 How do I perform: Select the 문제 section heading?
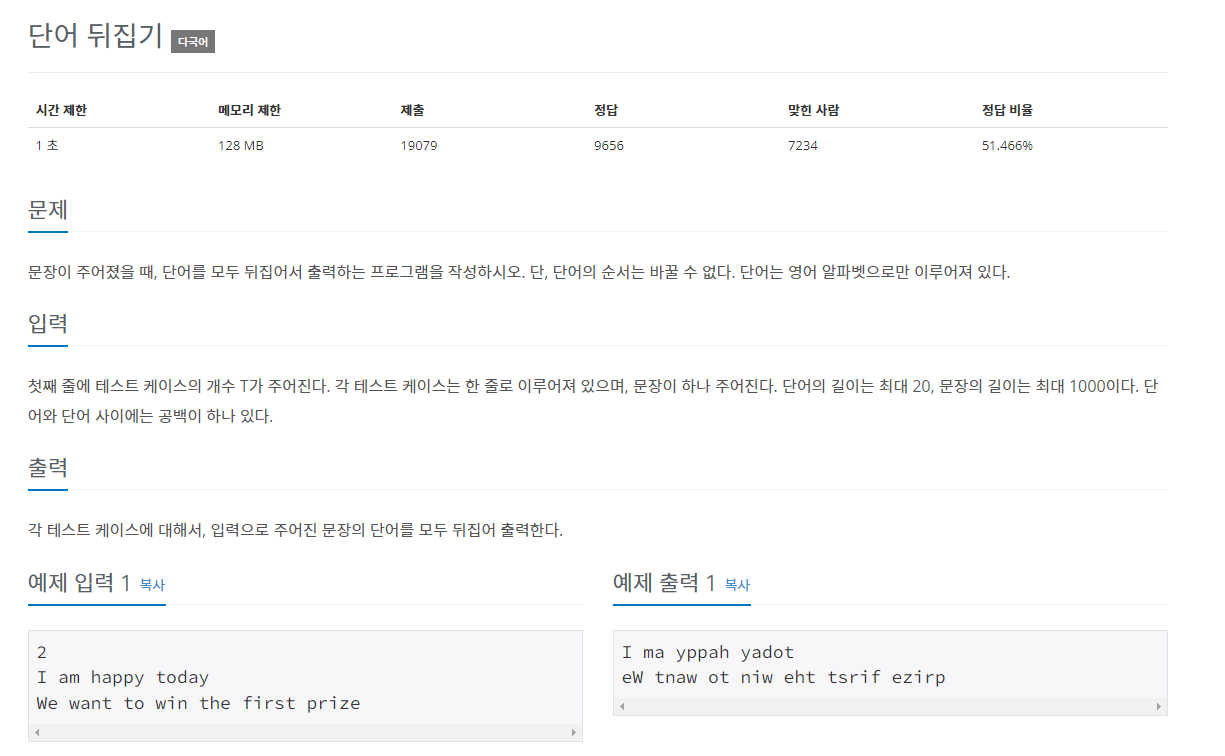coord(48,211)
